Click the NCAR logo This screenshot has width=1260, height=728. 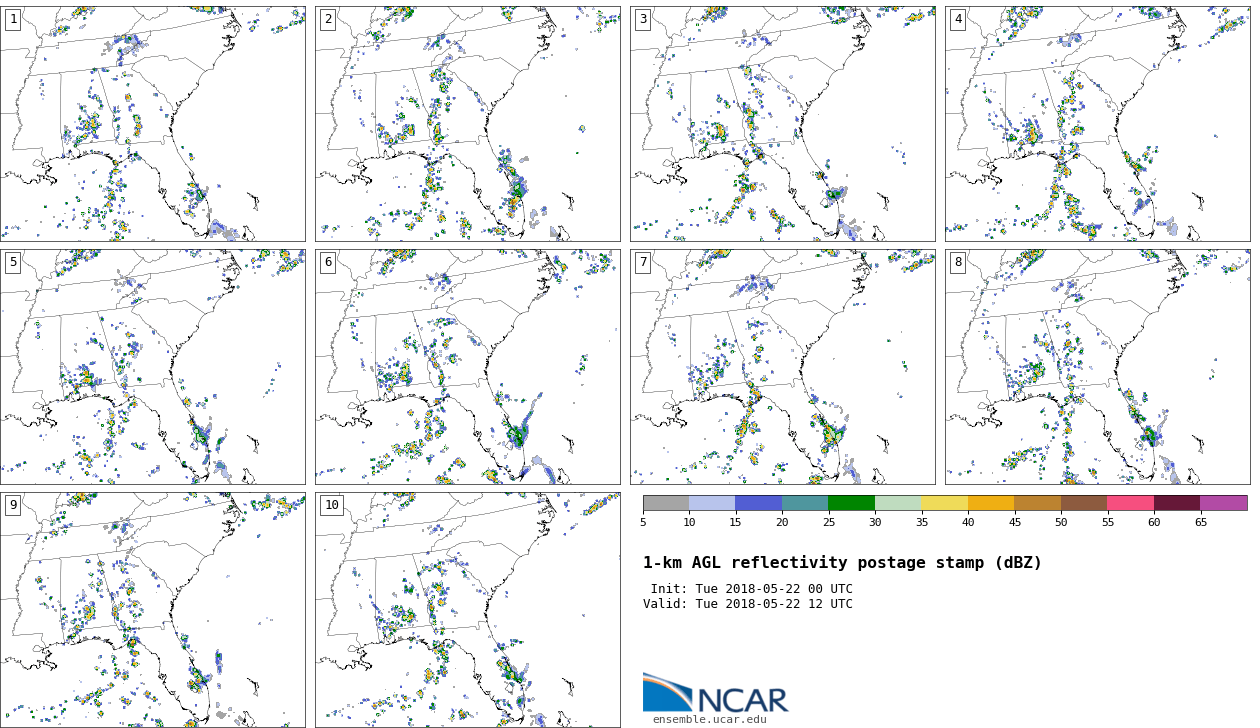(x=715, y=693)
